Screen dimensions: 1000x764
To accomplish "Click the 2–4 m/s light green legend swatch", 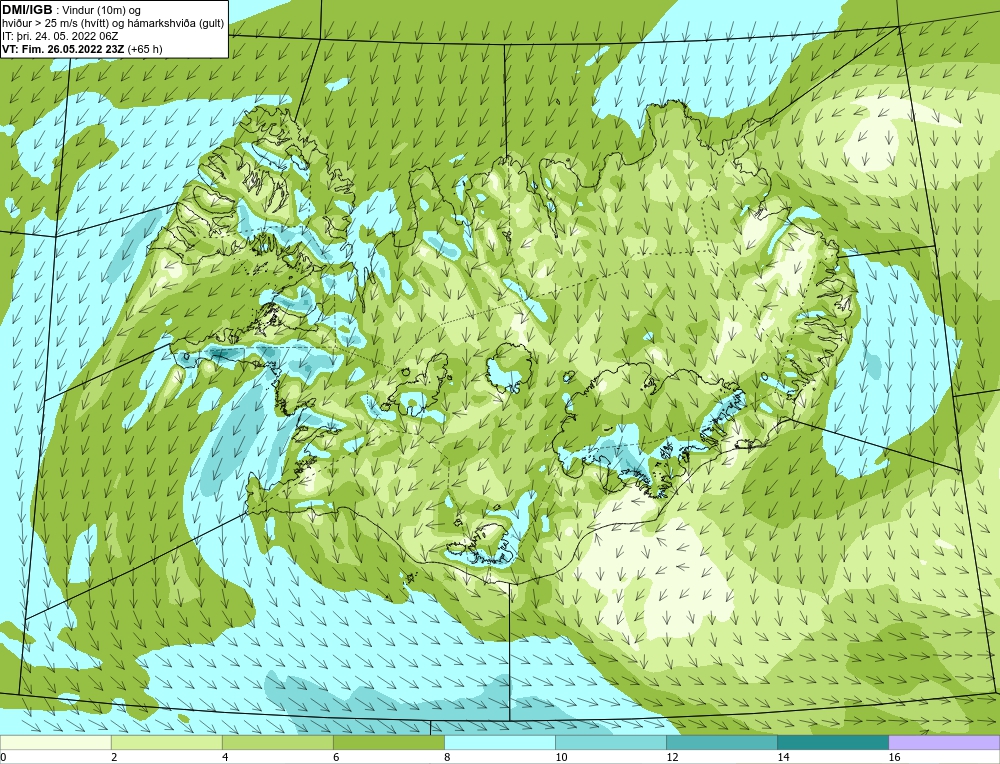I will point(167,742).
